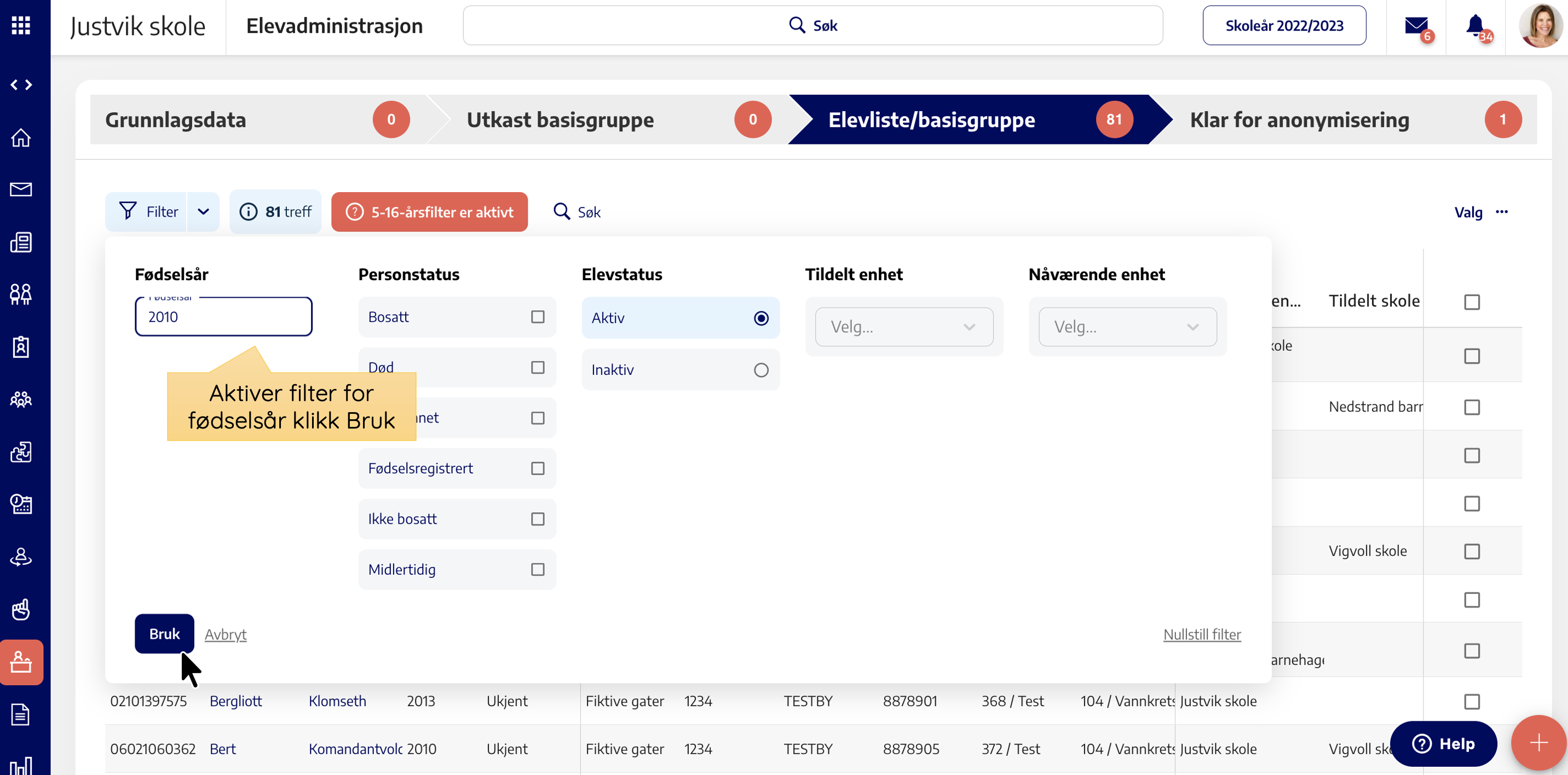Click the Nedstrand barr cell
This screenshot has width=1568, height=775.
1376,406
